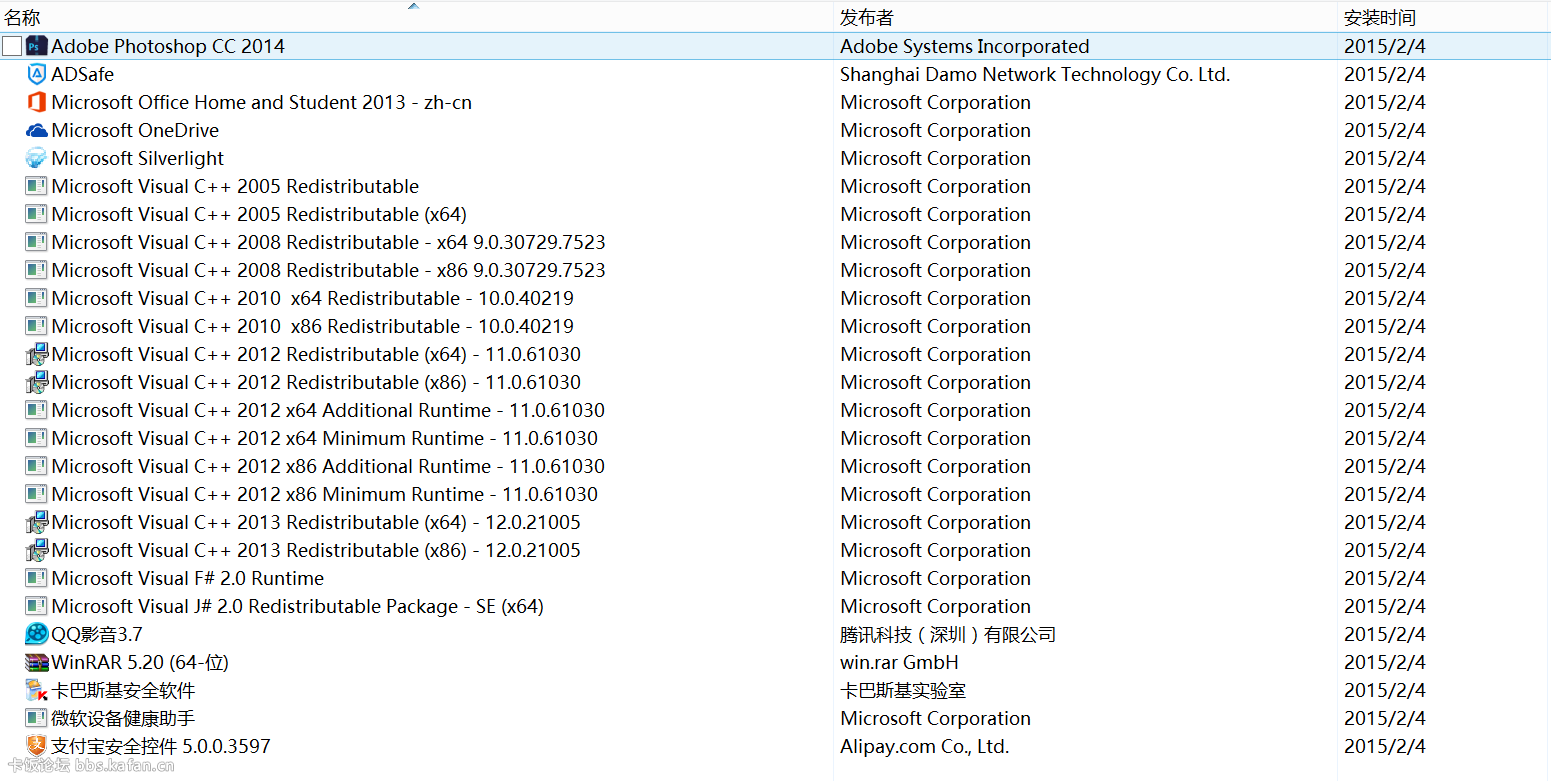Select Visual J# 2.0 Redistributable Package - SE (x64)
This screenshot has height=781, width=1551.
[298, 606]
